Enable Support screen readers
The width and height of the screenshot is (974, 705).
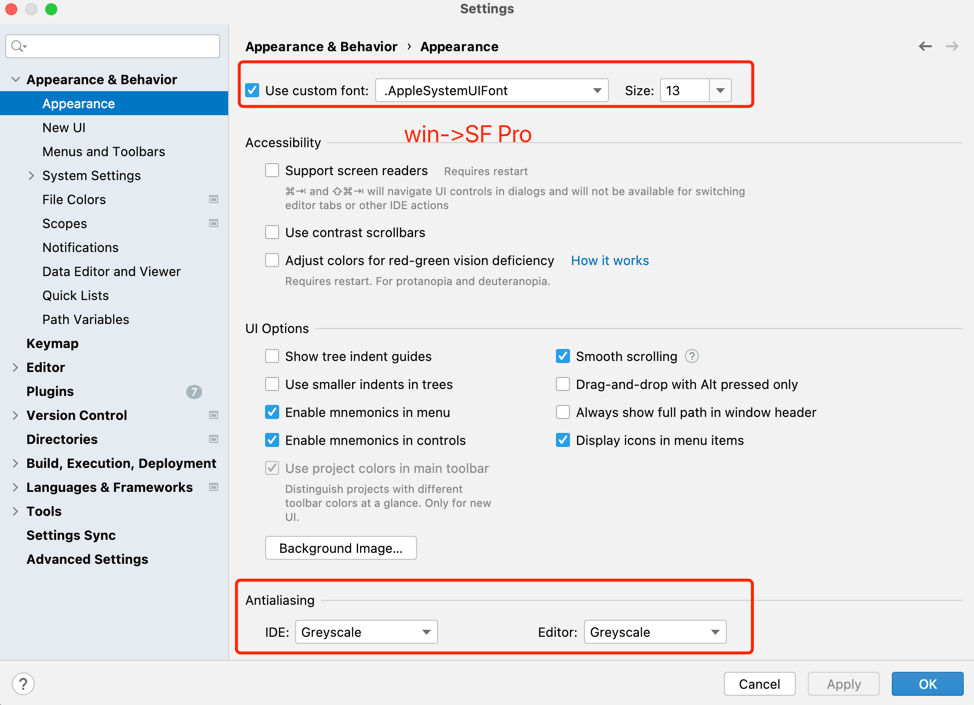coord(272,170)
